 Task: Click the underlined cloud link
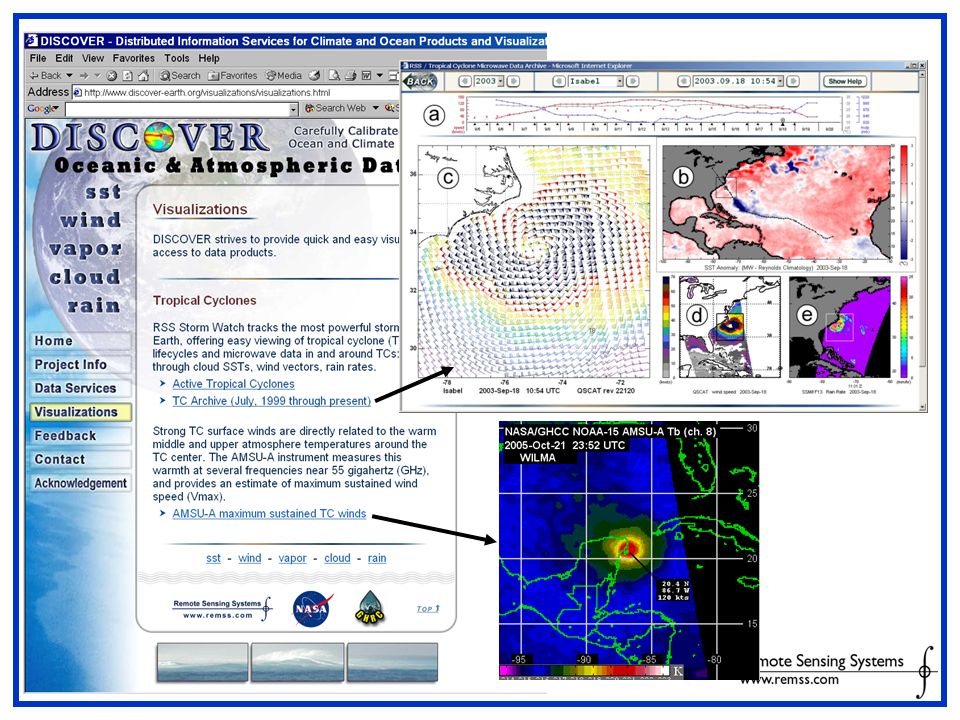[337, 558]
